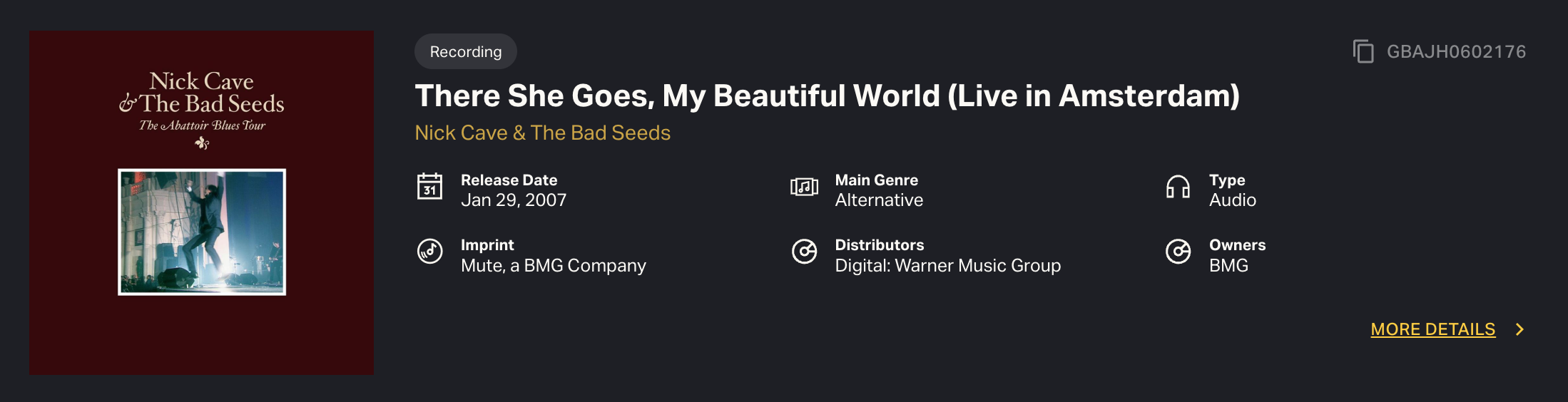1568x402 pixels.
Task: Click the Mute, a BMG Company imprint
Action: tap(553, 266)
